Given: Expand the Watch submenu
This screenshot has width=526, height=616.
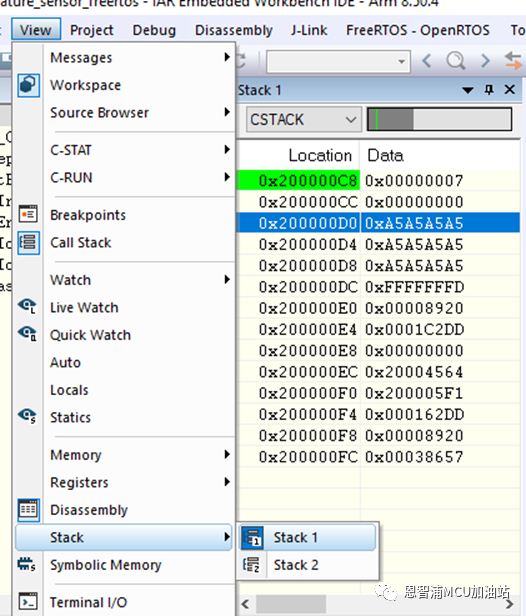Looking at the screenshot, I should click(227, 279).
